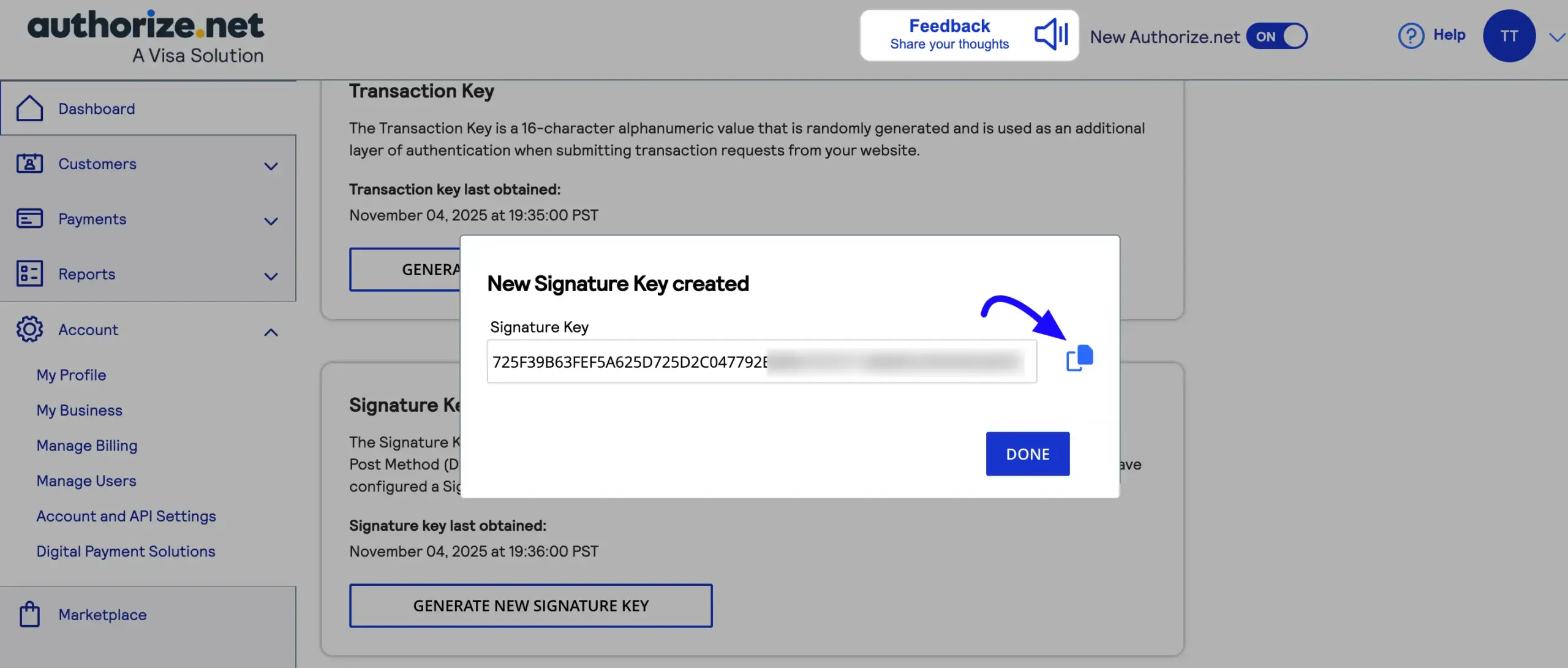Collapse the Account section
Screen dimensions: 1568x668
pyautogui.click(x=270, y=332)
